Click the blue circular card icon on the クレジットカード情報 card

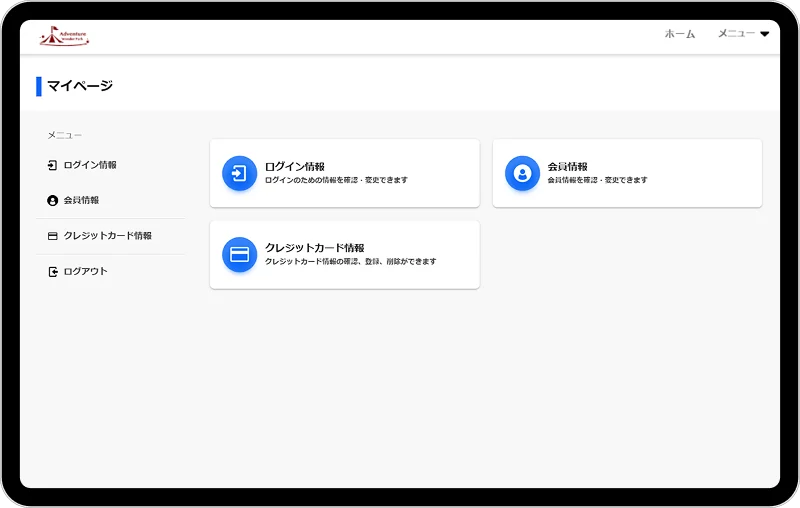click(x=239, y=254)
